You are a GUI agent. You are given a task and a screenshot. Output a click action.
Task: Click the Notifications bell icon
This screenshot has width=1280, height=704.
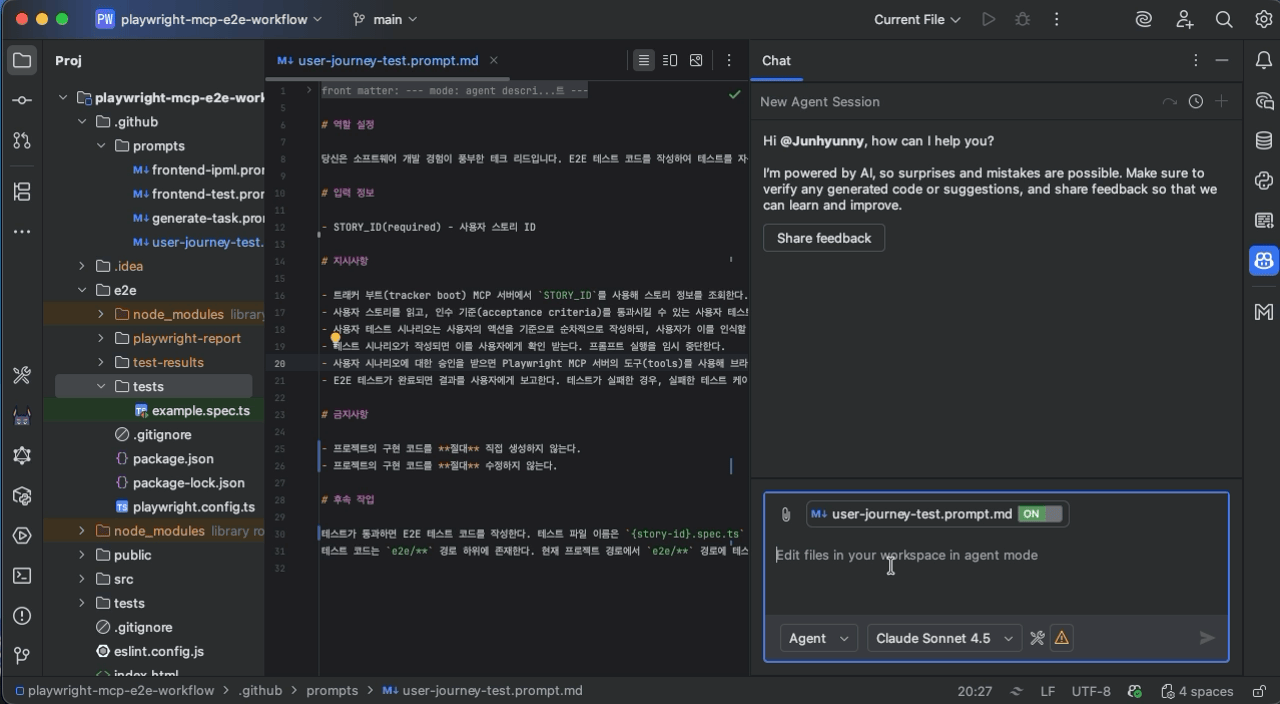point(1264,61)
